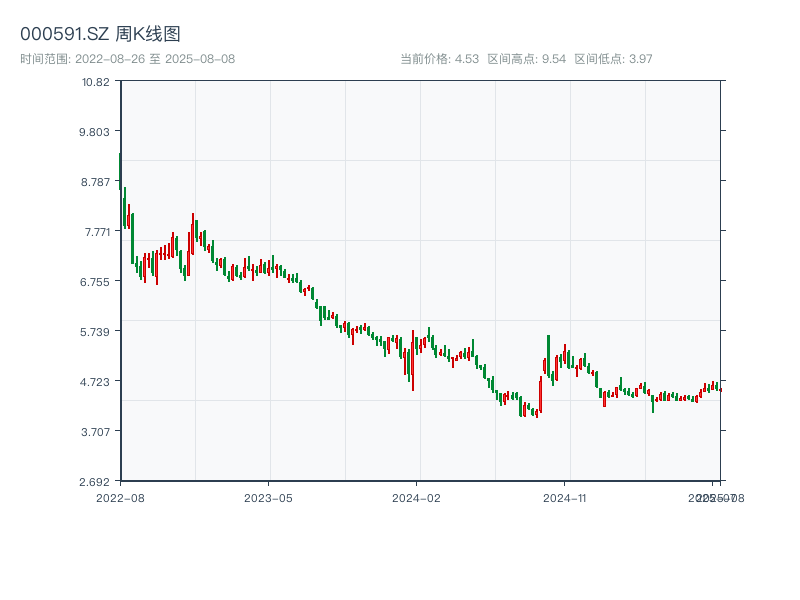The height and width of the screenshot is (600, 800).
Task: Pick the 2024-11 x-axis date label
Action: point(566,497)
